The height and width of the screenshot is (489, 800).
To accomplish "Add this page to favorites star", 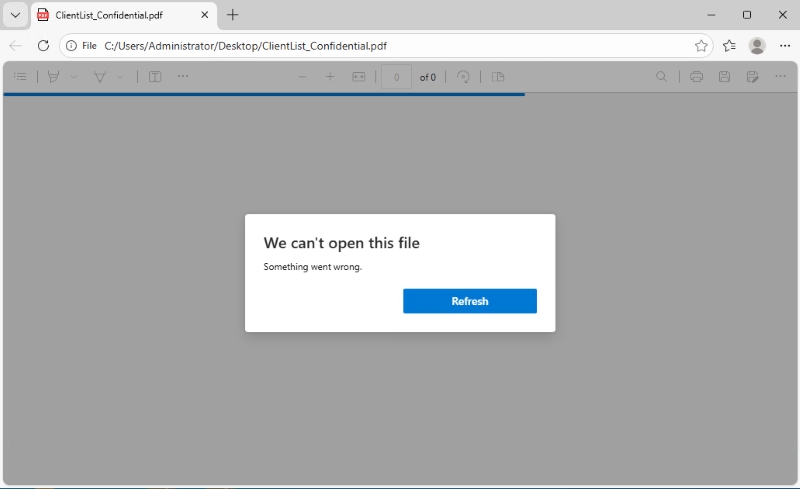I will 701,46.
